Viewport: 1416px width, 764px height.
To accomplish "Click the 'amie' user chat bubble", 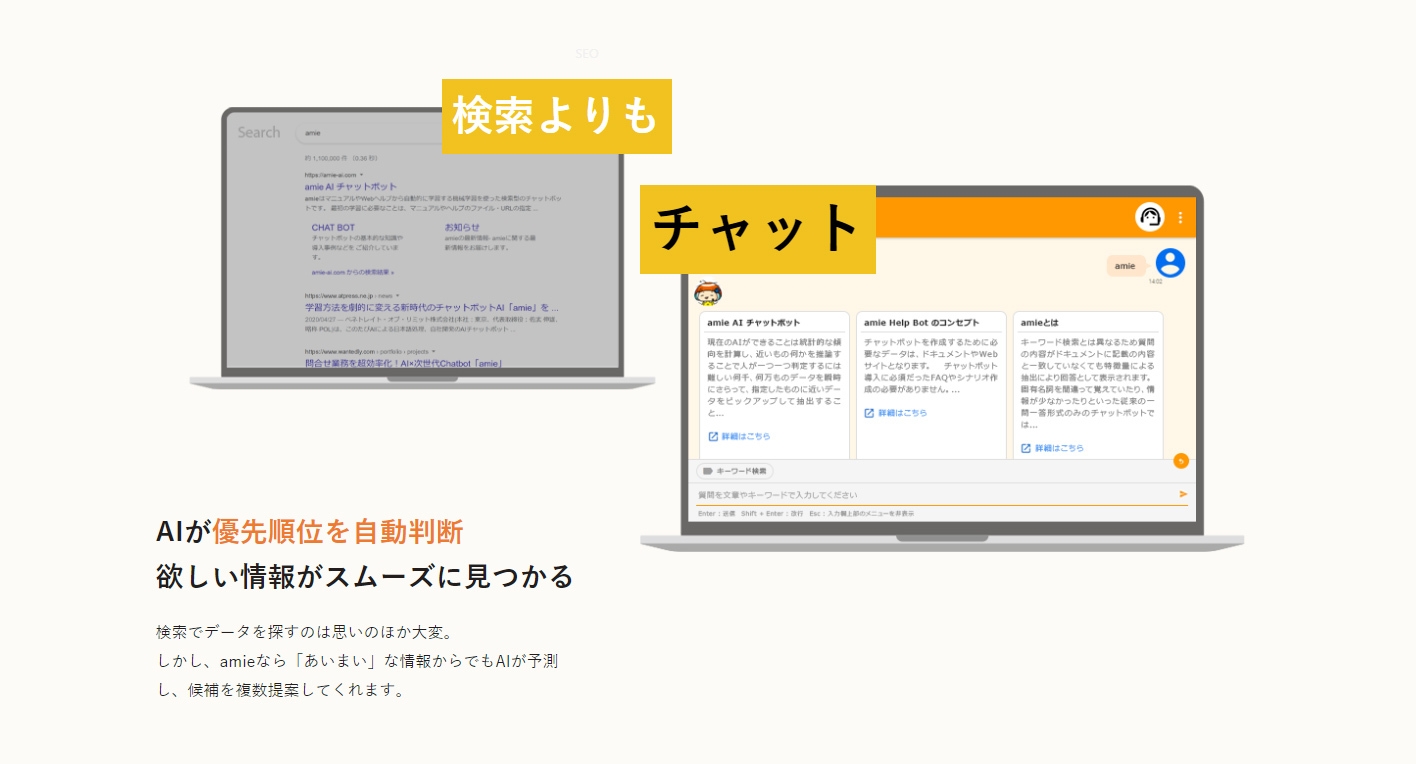I will (1126, 266).
